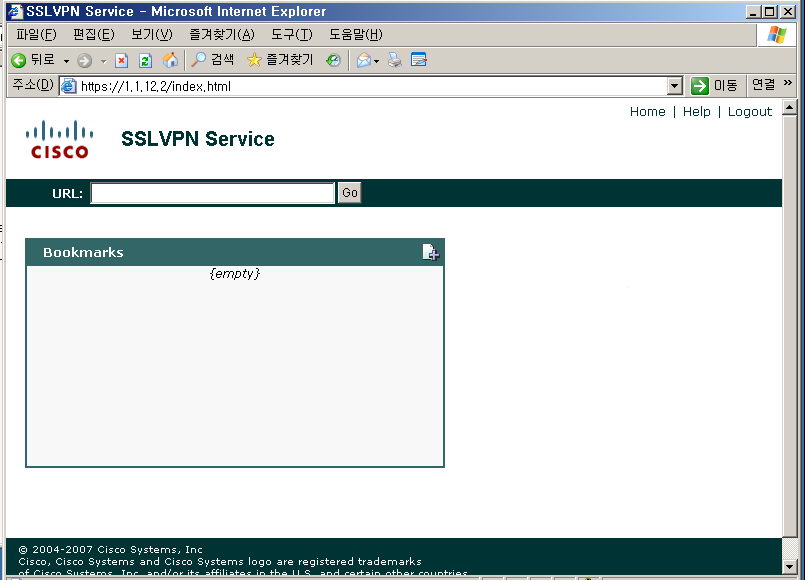Open the 도구(T) menu
The height and width of the screenshot is (580, 805).
pos(292,34)
